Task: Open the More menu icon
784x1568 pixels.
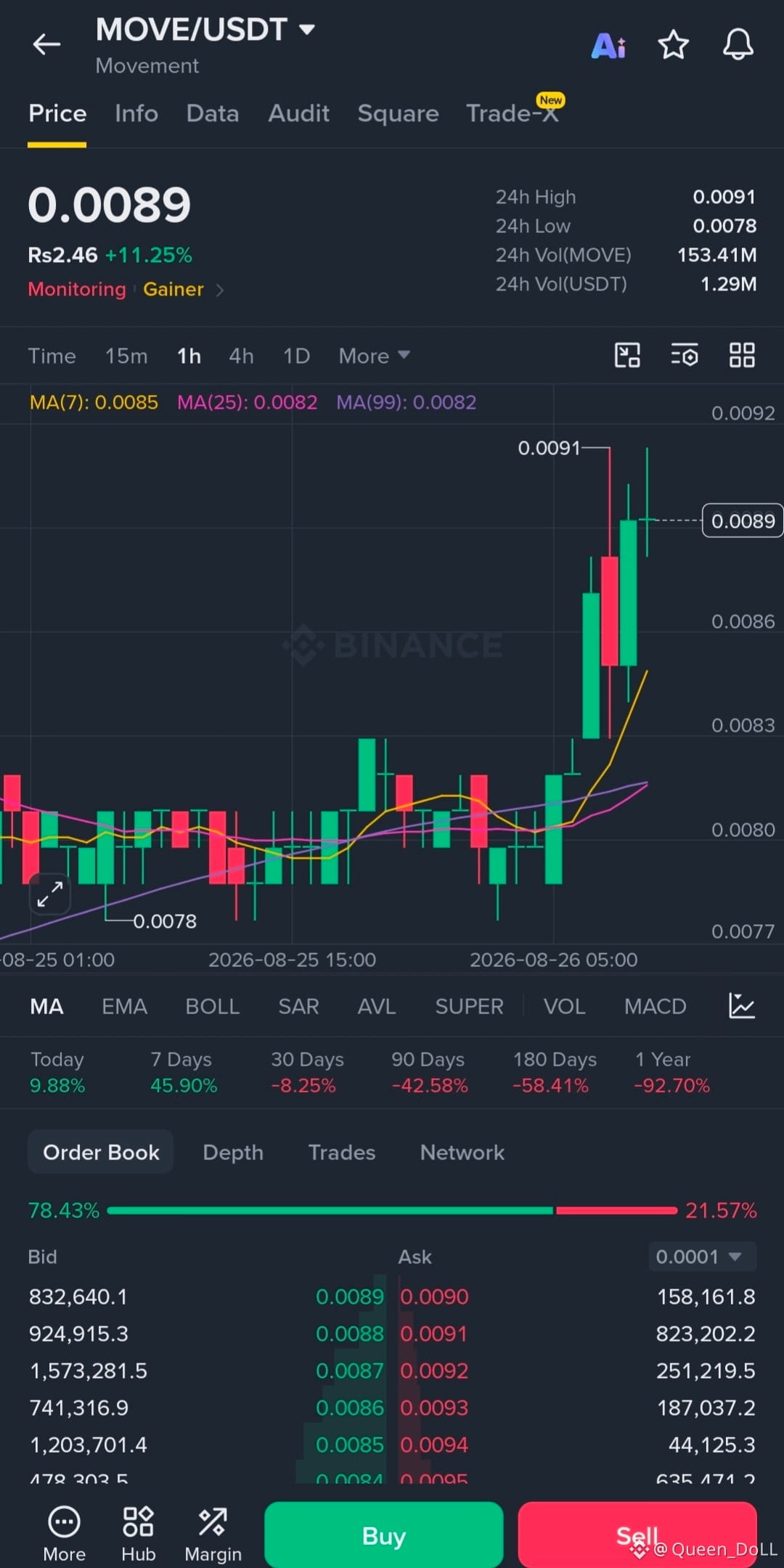Action: coord(64,1535)
